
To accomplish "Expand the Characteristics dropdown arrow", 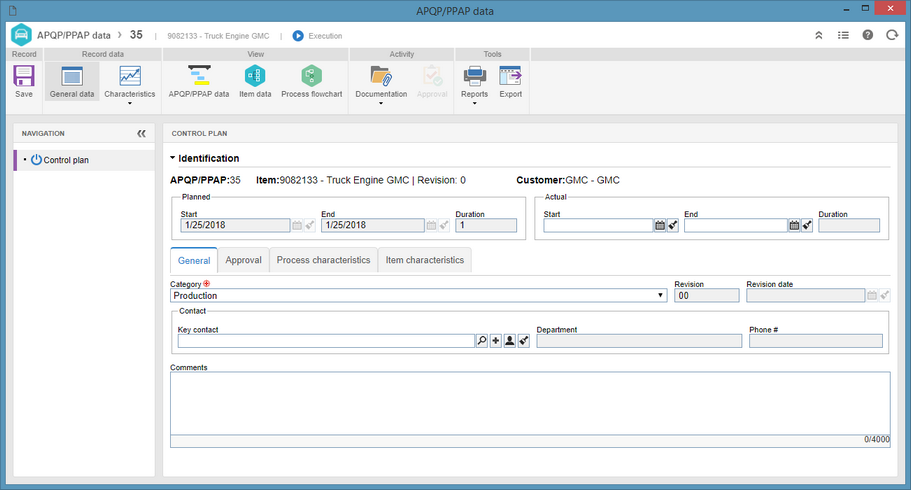I will 130,103.
